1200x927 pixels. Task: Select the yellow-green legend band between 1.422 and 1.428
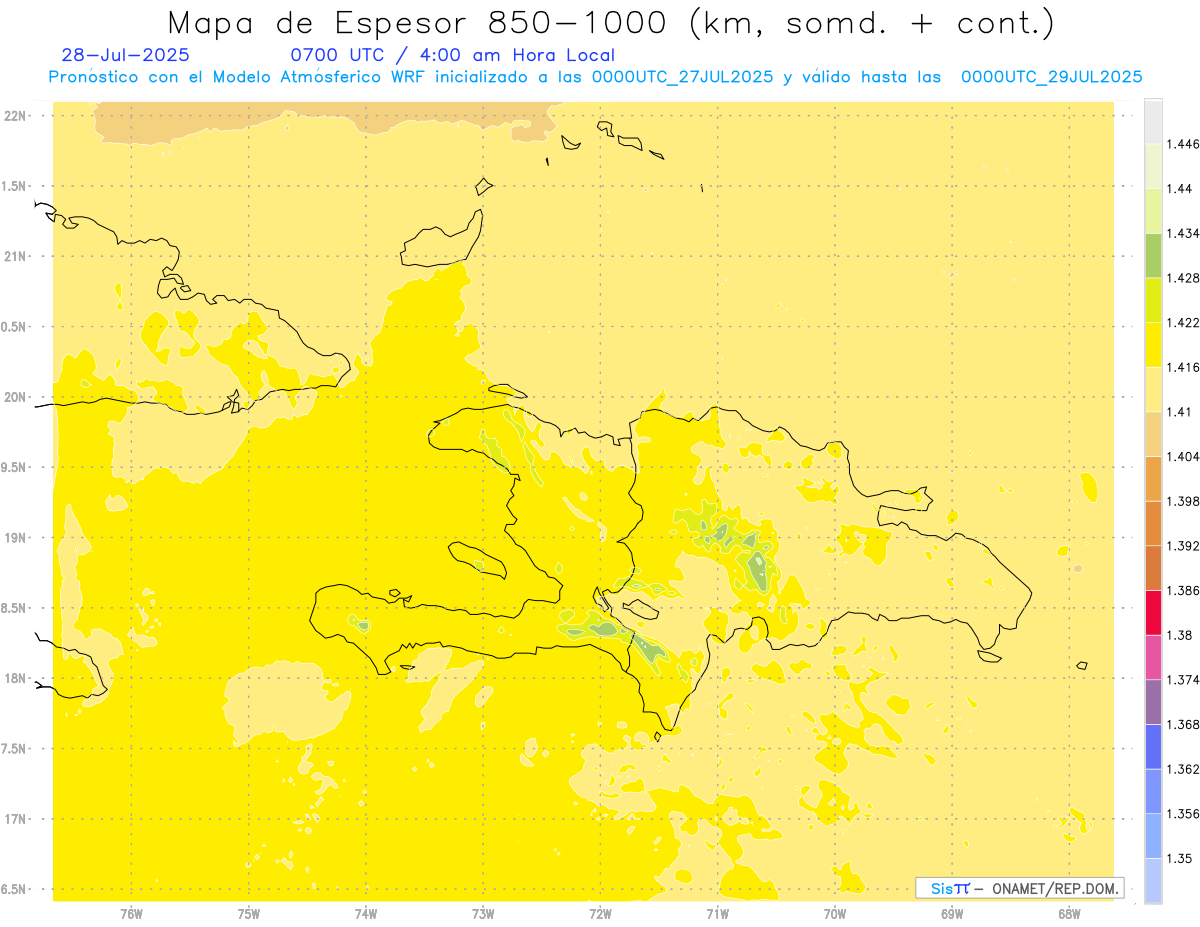[x=1153, y=300]
